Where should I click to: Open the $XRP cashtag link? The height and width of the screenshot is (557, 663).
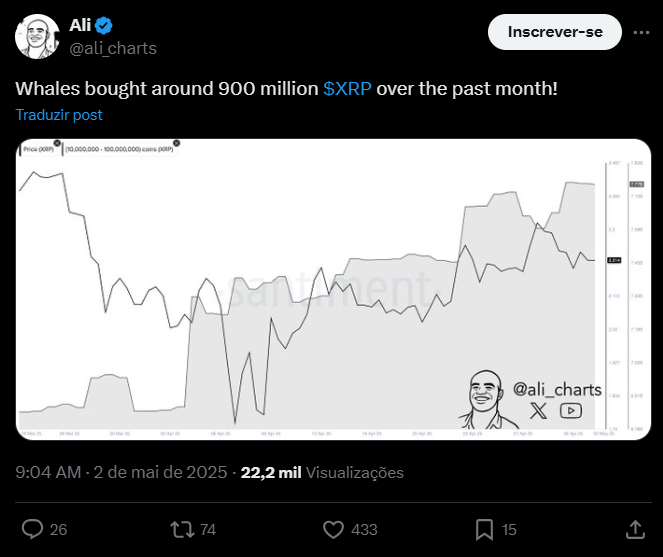[x=348, y=89]
